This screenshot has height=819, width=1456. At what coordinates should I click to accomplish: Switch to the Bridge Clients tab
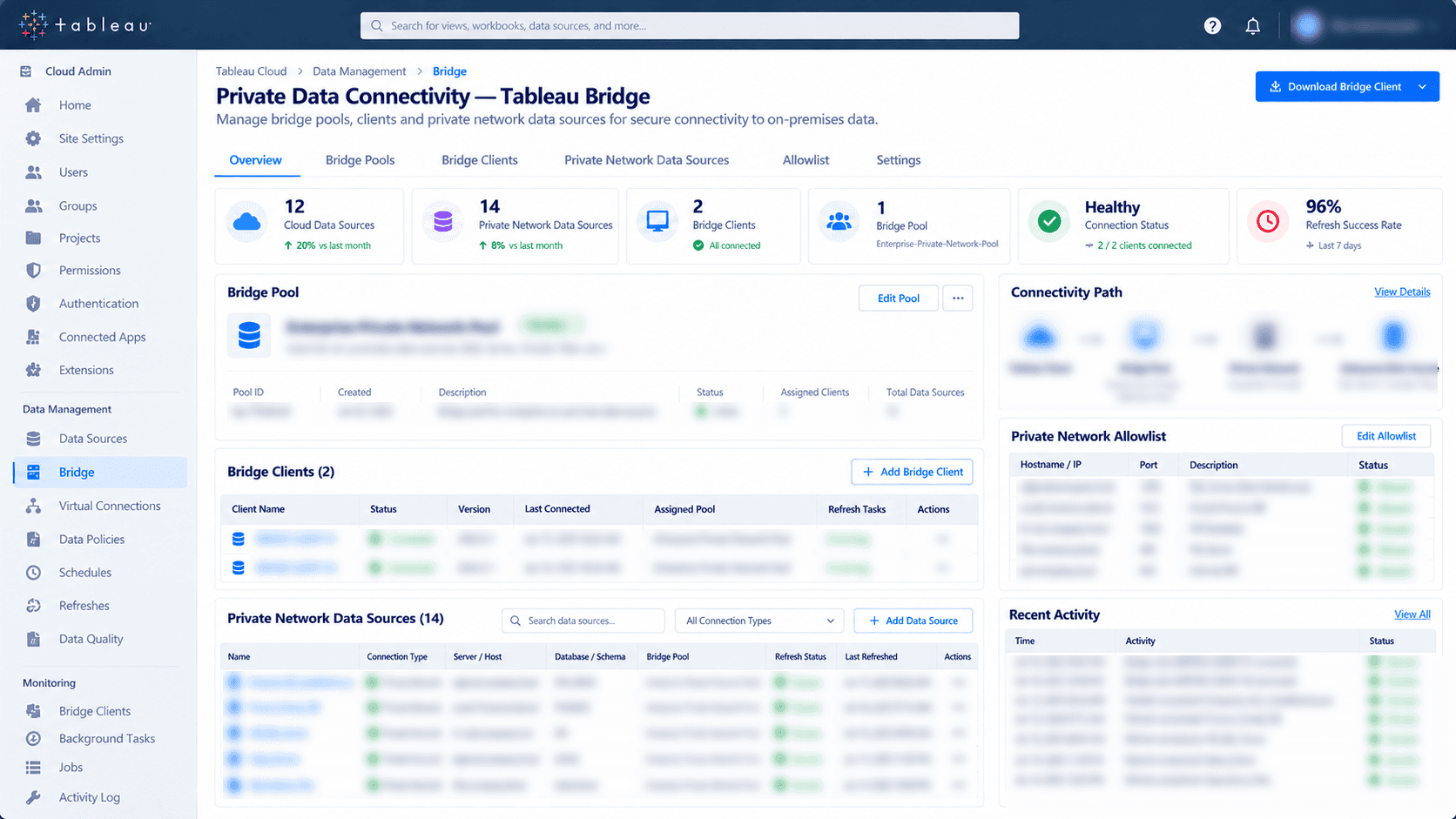[479, 160]
